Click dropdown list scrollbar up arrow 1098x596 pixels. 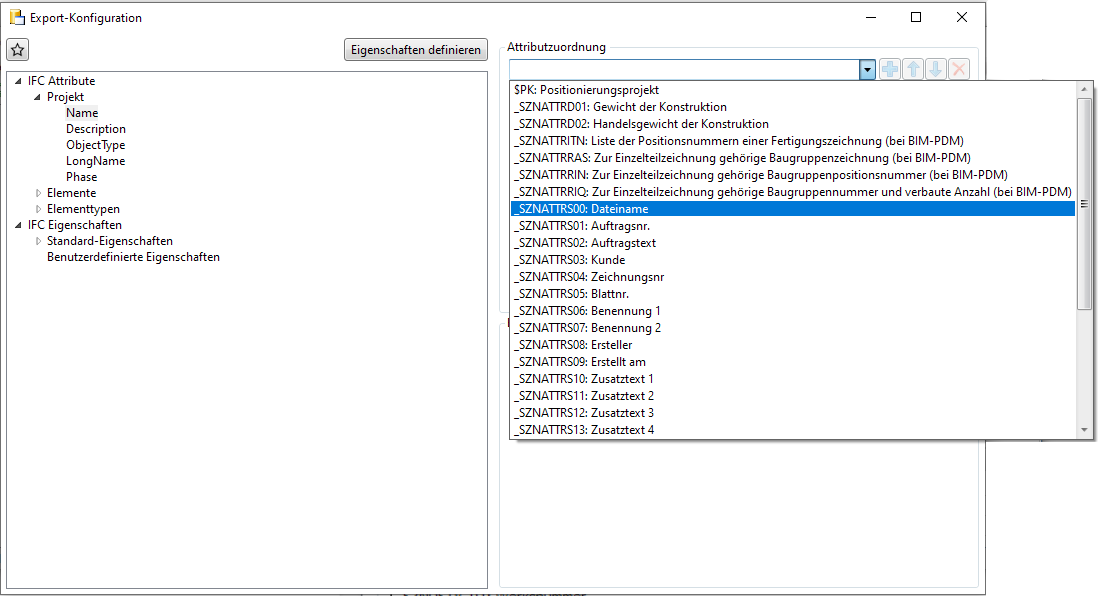point(1084,89)
